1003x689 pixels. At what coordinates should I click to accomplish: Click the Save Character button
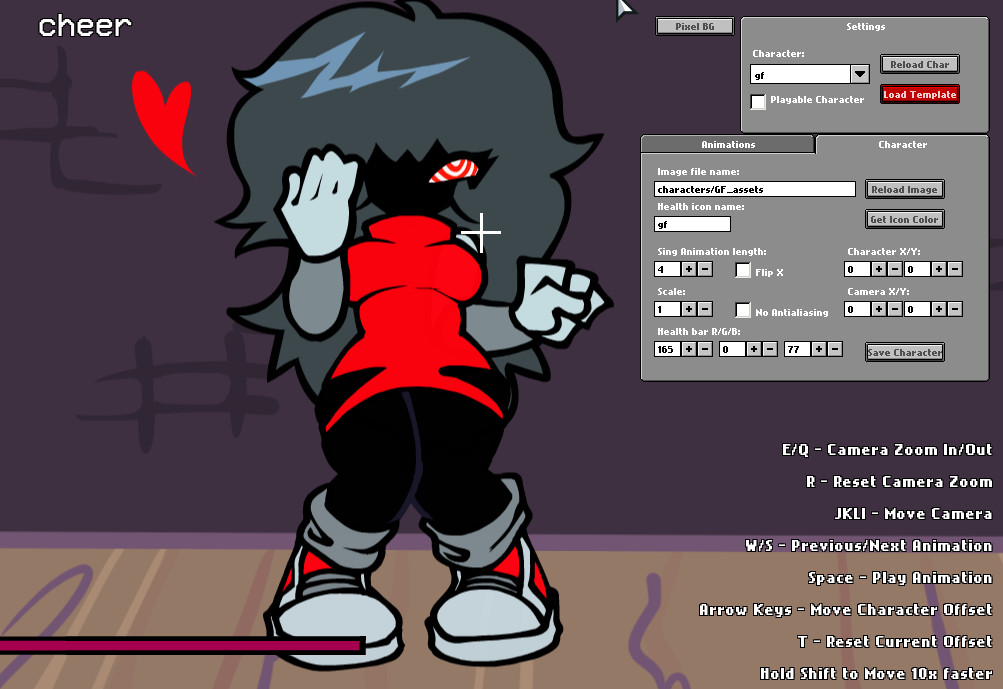coord(904,352)
